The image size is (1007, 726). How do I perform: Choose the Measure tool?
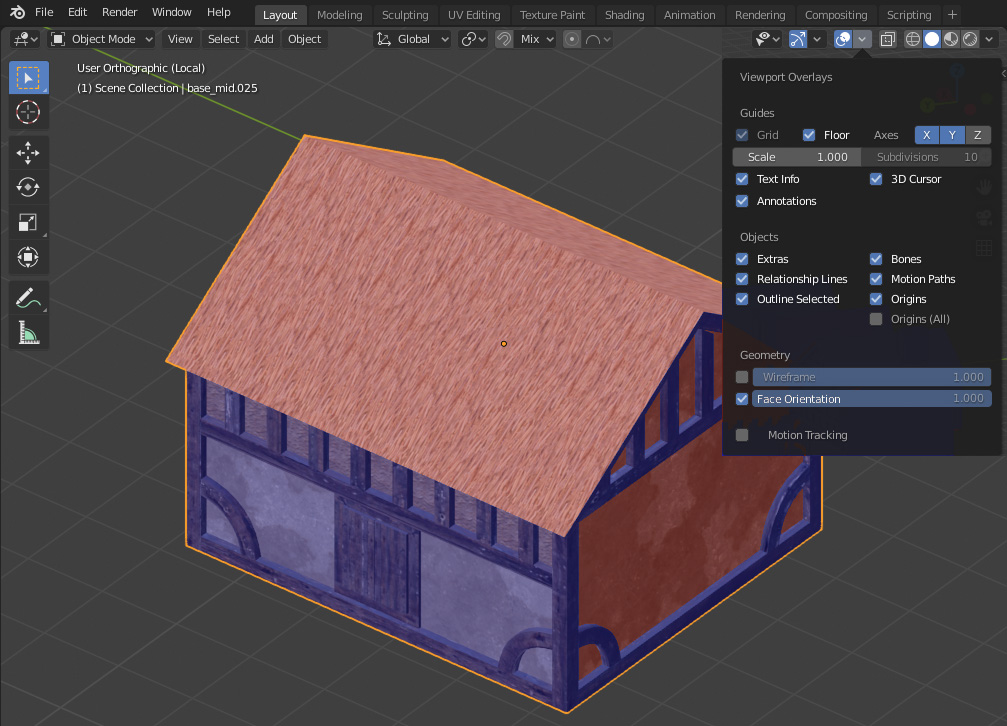pos(28,333)
